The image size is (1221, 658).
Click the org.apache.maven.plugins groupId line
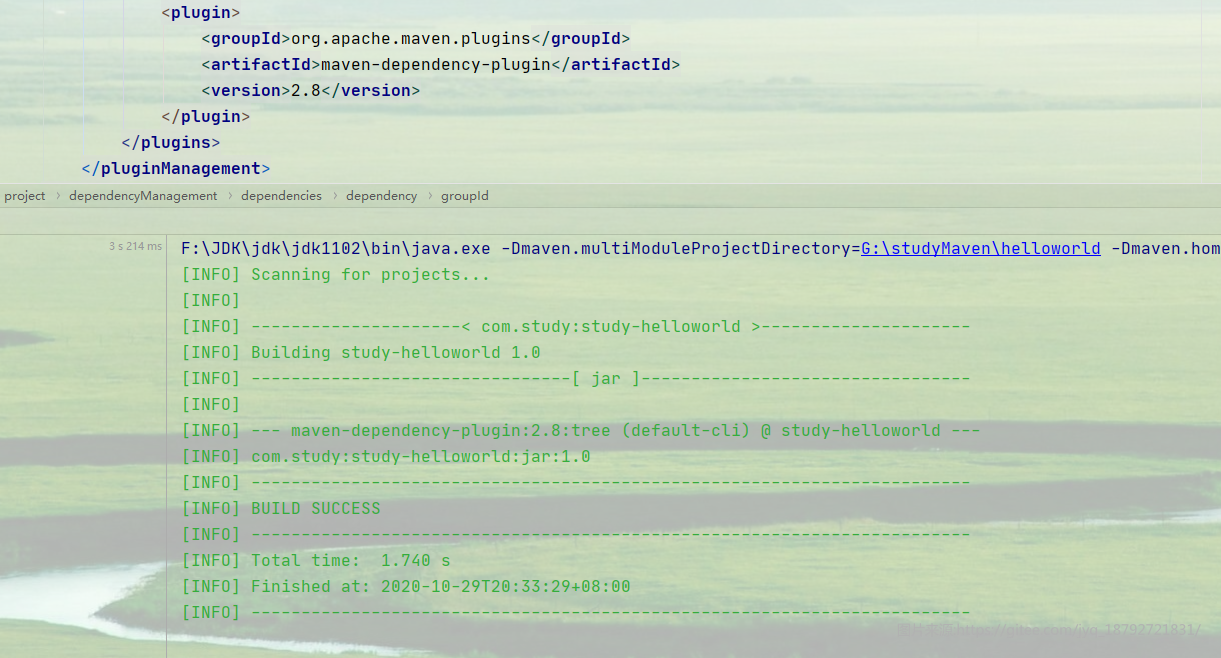pyautogui.click(x=416, y=39)
